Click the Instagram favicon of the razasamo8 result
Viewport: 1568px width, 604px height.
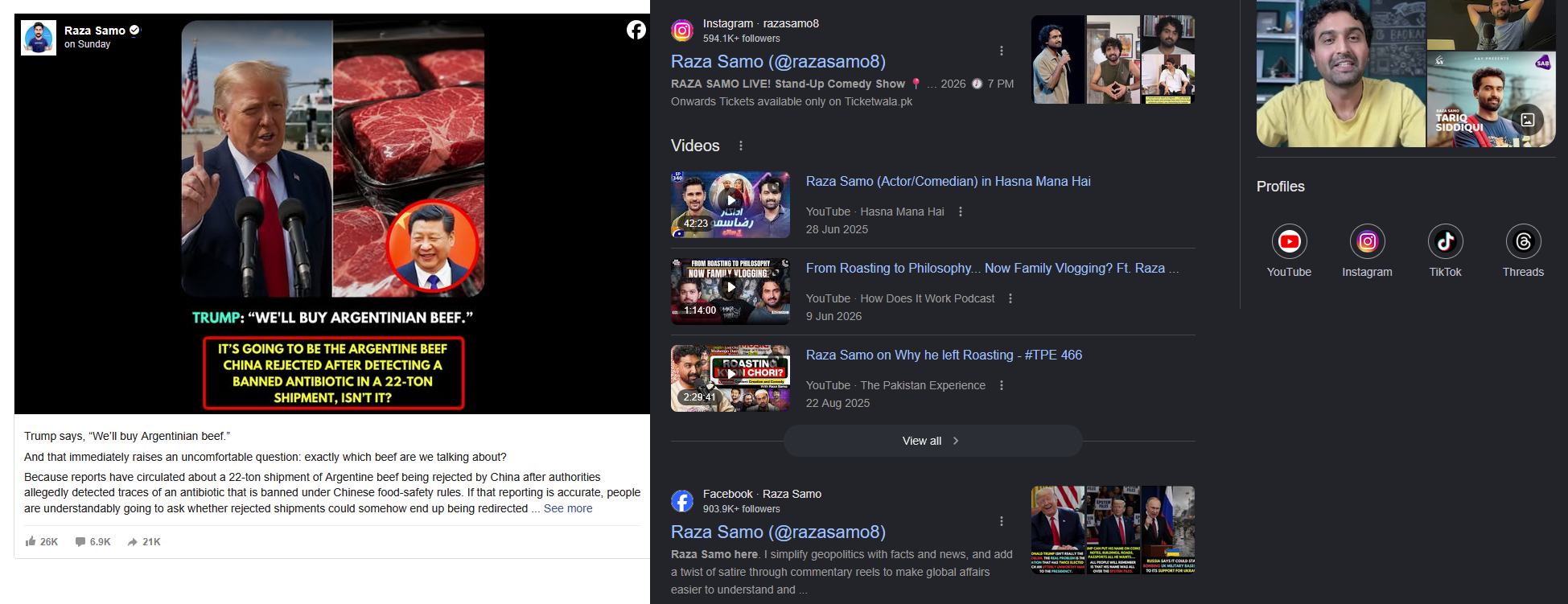[682, 31]
